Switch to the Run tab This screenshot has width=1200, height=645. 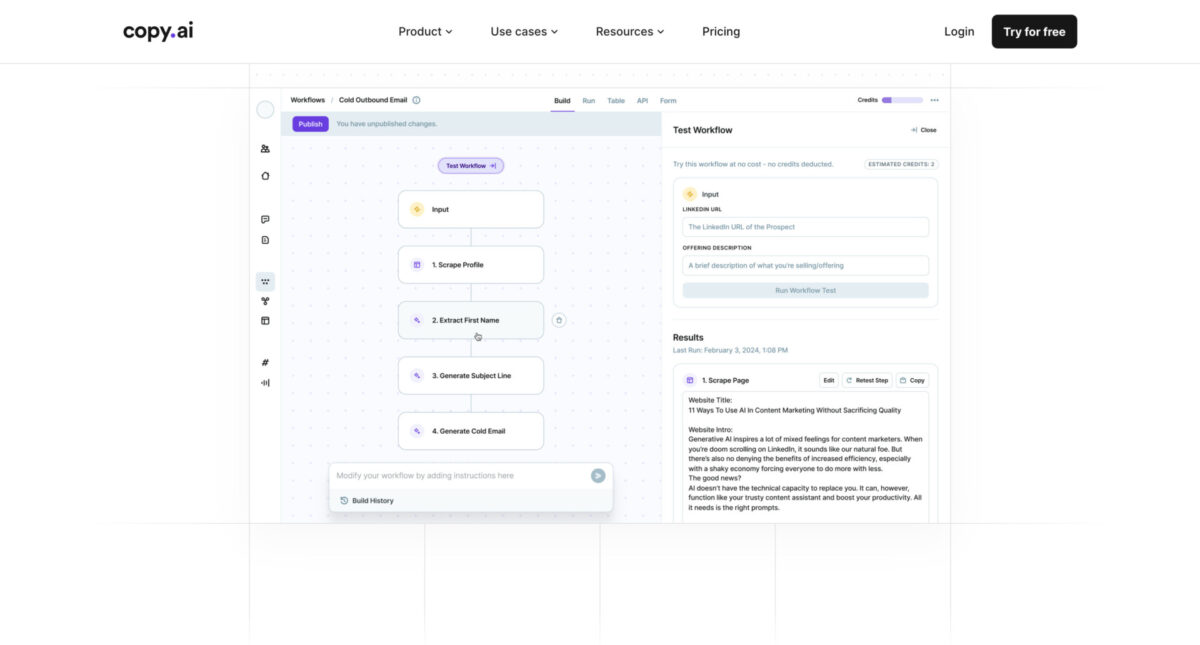coord(589,100)
